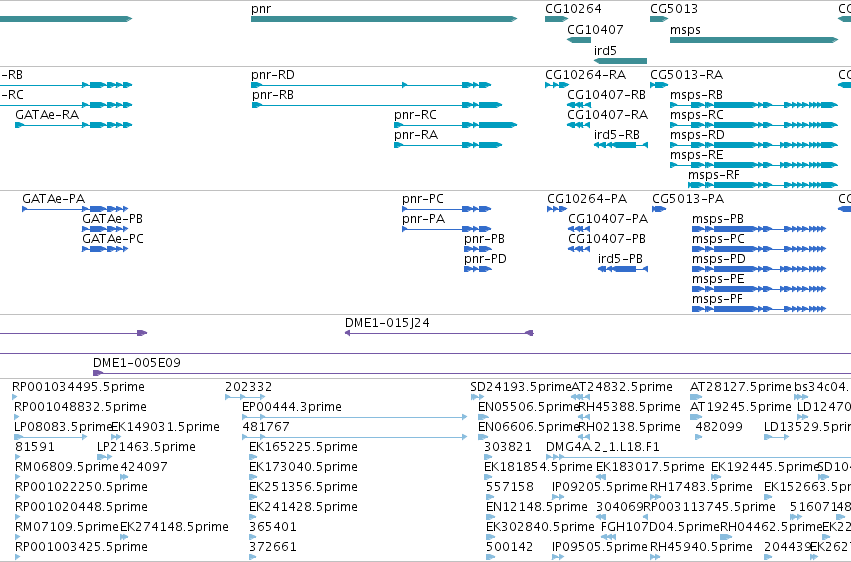Select protein ird5-PB

click(x=623, y=269)
